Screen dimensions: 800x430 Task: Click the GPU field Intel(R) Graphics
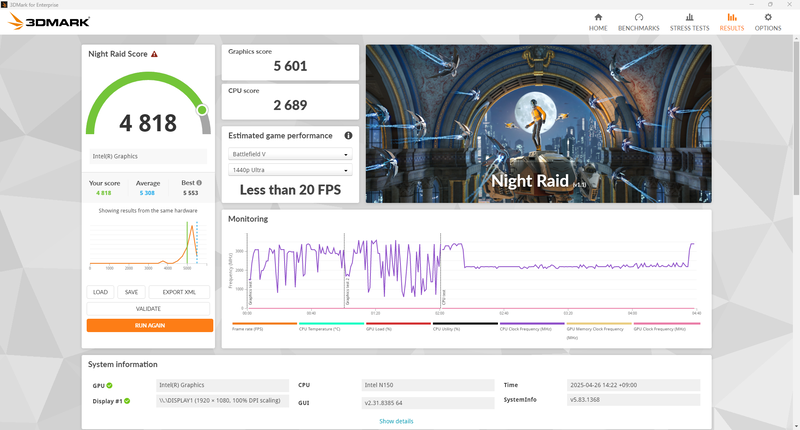coord(222,385)
